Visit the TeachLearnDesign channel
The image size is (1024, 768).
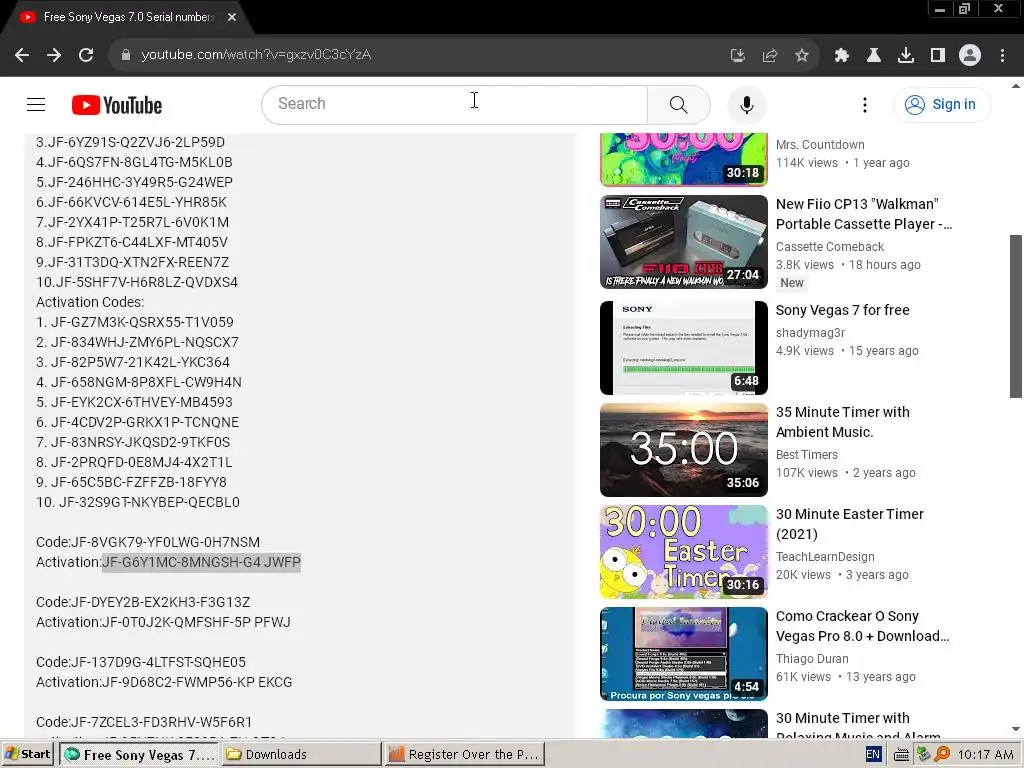click(x=825, y=556)
